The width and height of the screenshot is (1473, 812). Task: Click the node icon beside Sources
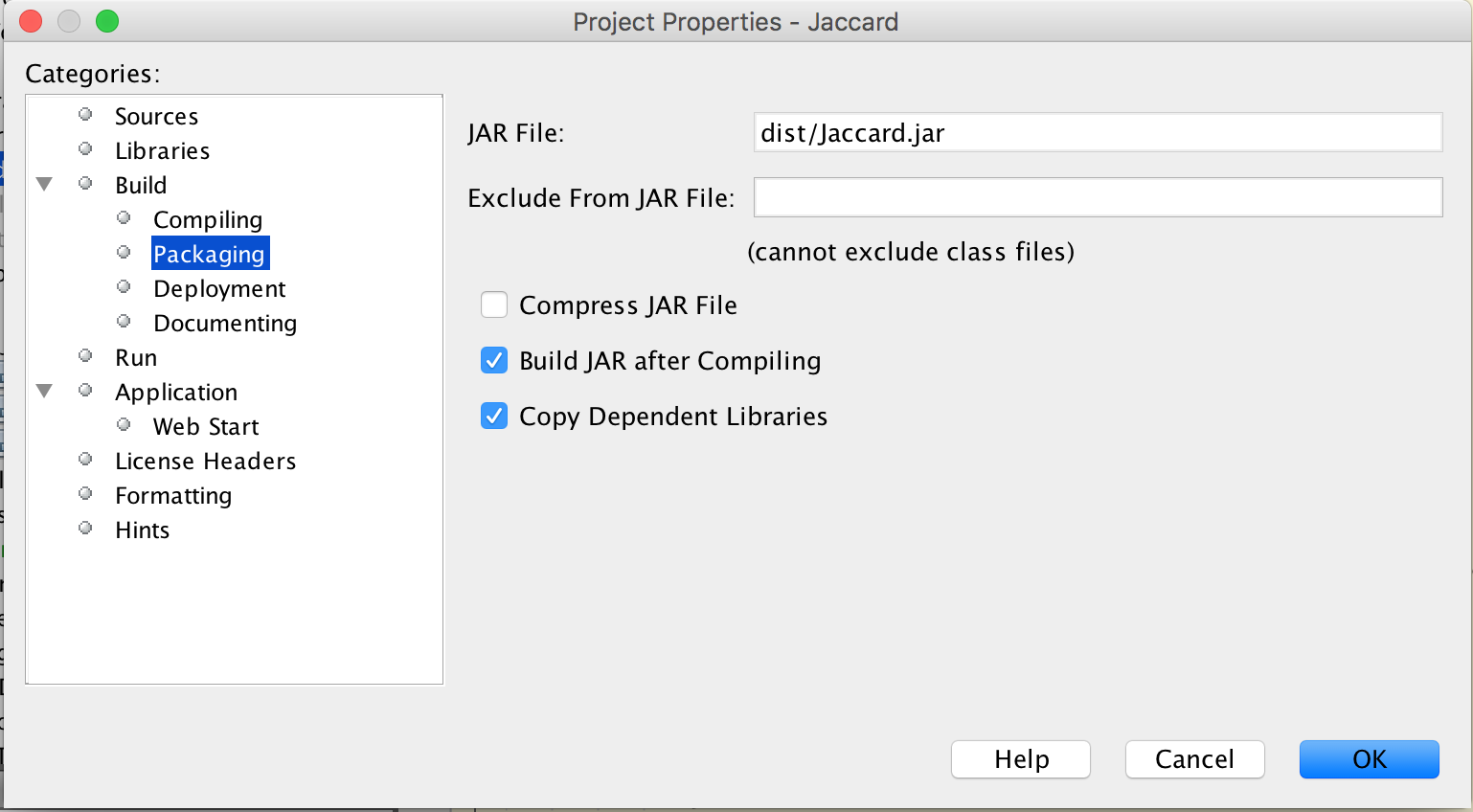(84, 114)
